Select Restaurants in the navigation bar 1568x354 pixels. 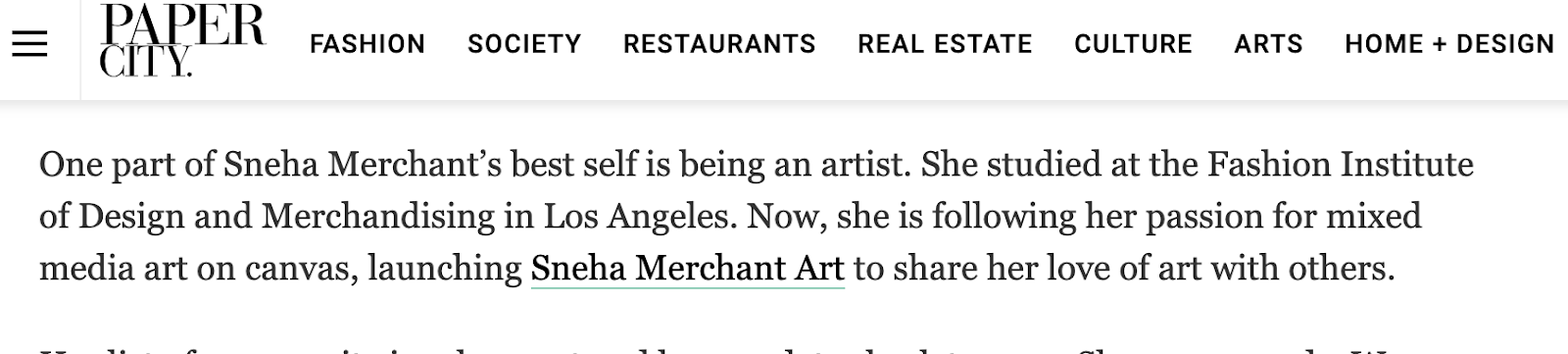pyautogui.click(x=719, y=44)
